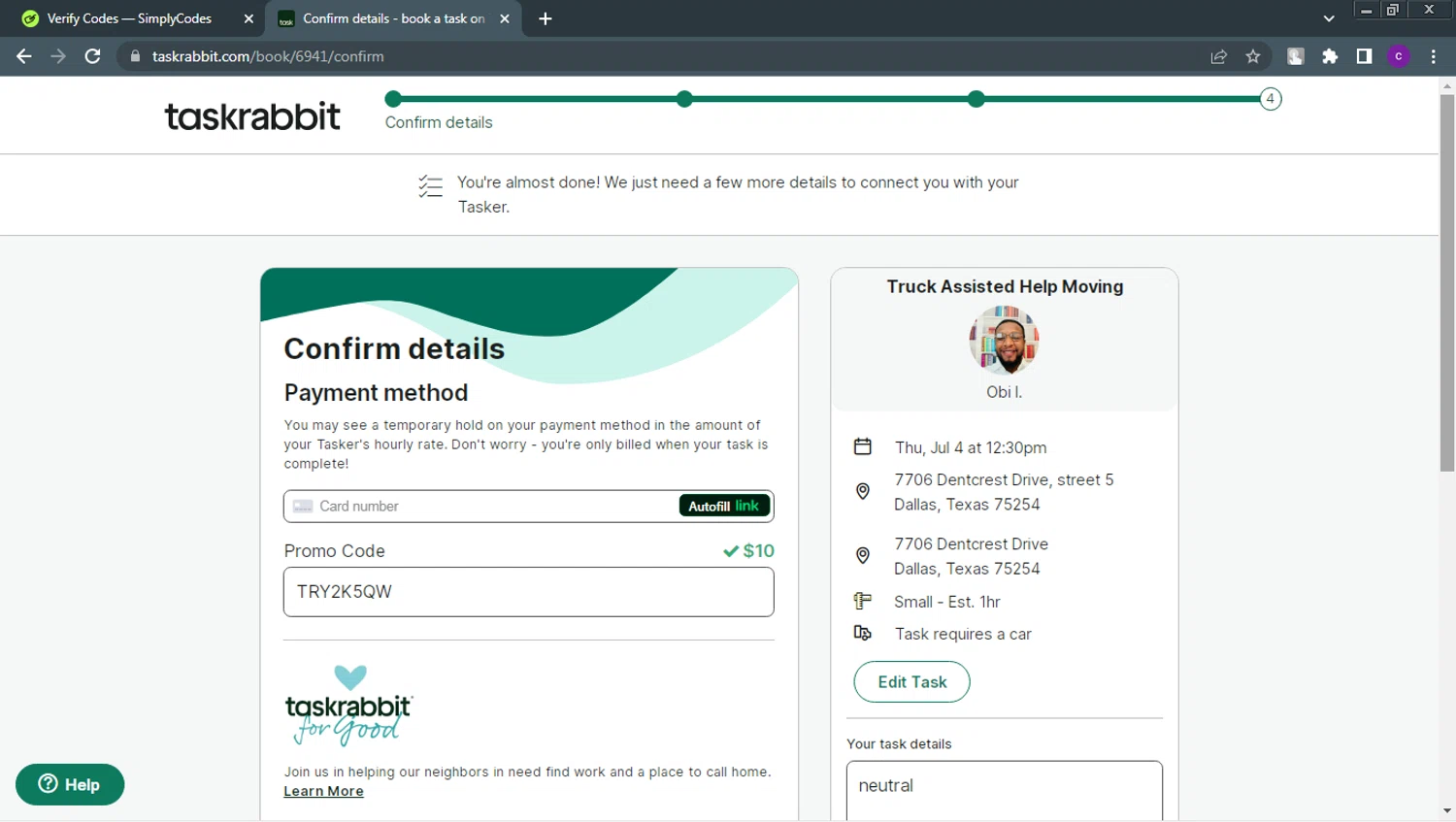The height and width of the screenshot is (822, 1456).
Task: Click Obi I. tasker profile photo
Action: pos(1004,341)
